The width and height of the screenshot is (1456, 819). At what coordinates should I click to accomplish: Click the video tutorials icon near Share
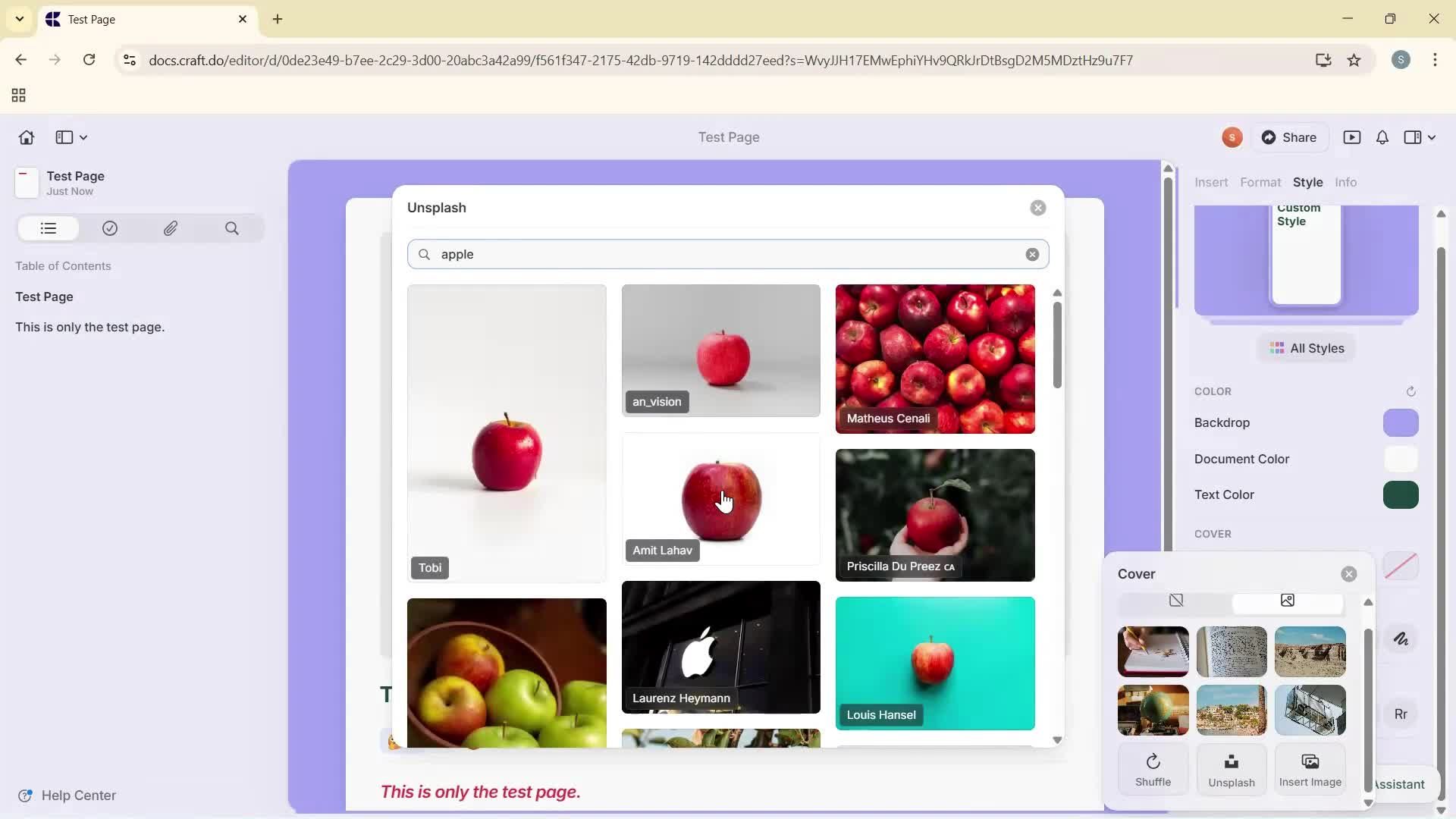[1353, 137]
